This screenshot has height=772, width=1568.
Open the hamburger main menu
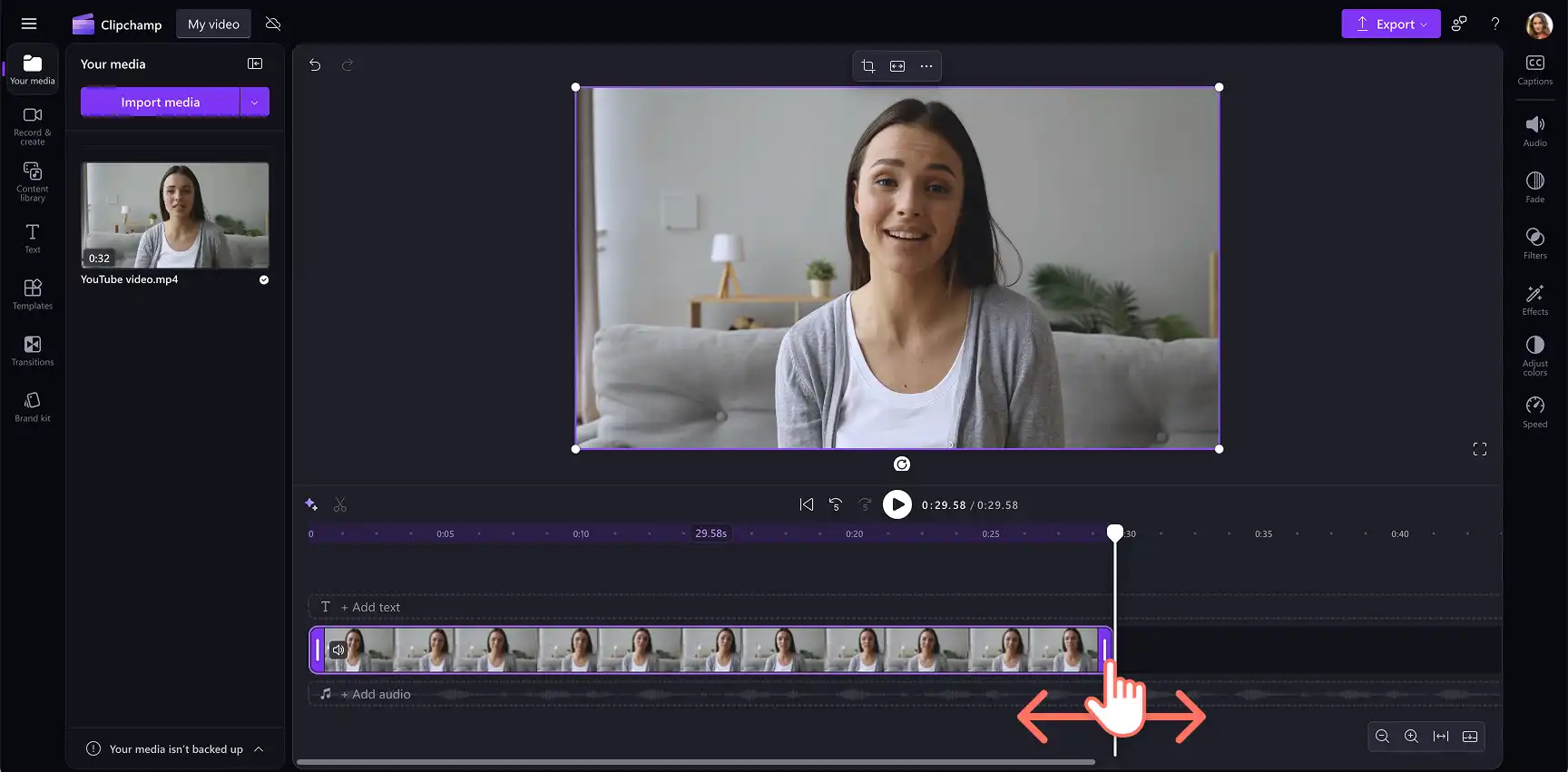(29, 24)
